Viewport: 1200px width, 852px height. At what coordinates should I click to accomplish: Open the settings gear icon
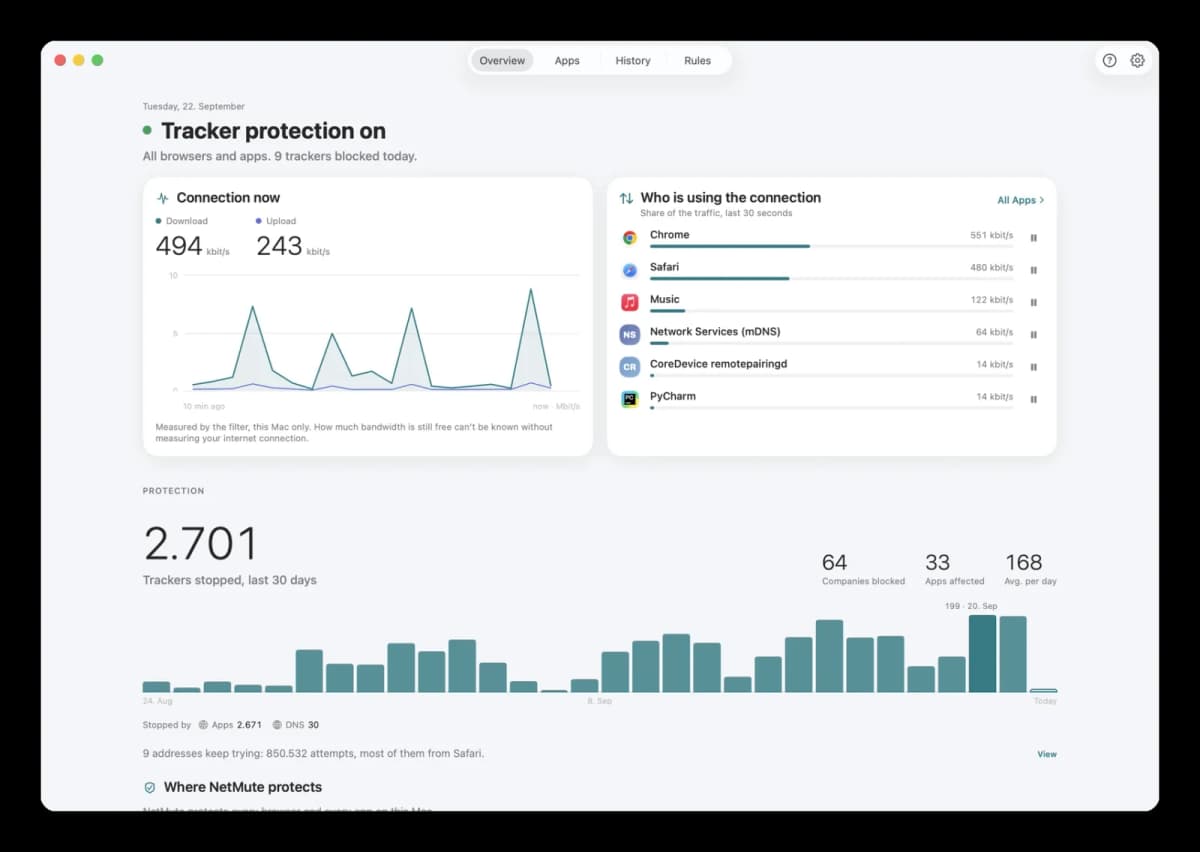(1137, 60)
